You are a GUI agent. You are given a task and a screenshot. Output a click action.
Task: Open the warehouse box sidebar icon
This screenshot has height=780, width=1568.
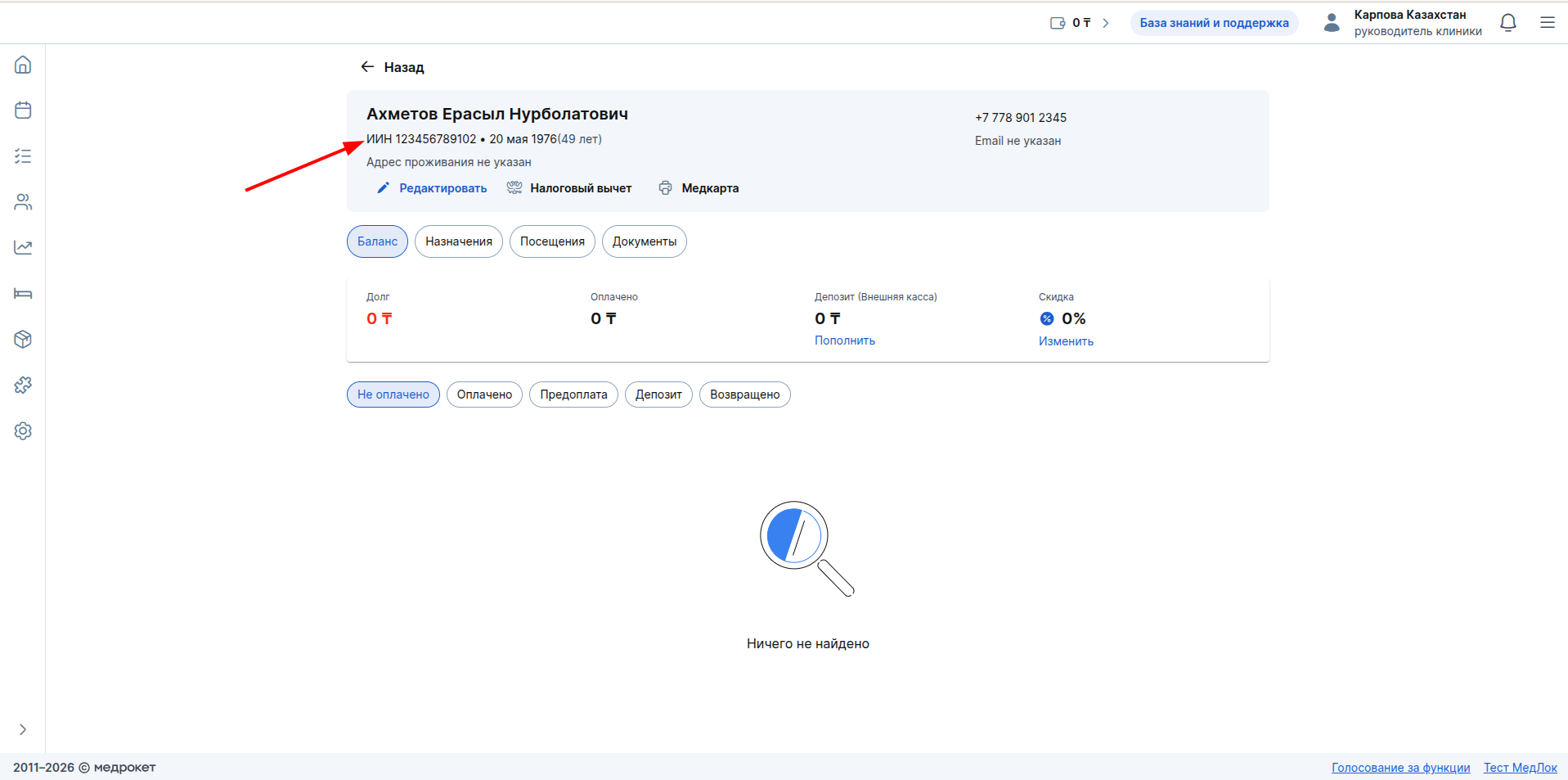tap(23, 340)
